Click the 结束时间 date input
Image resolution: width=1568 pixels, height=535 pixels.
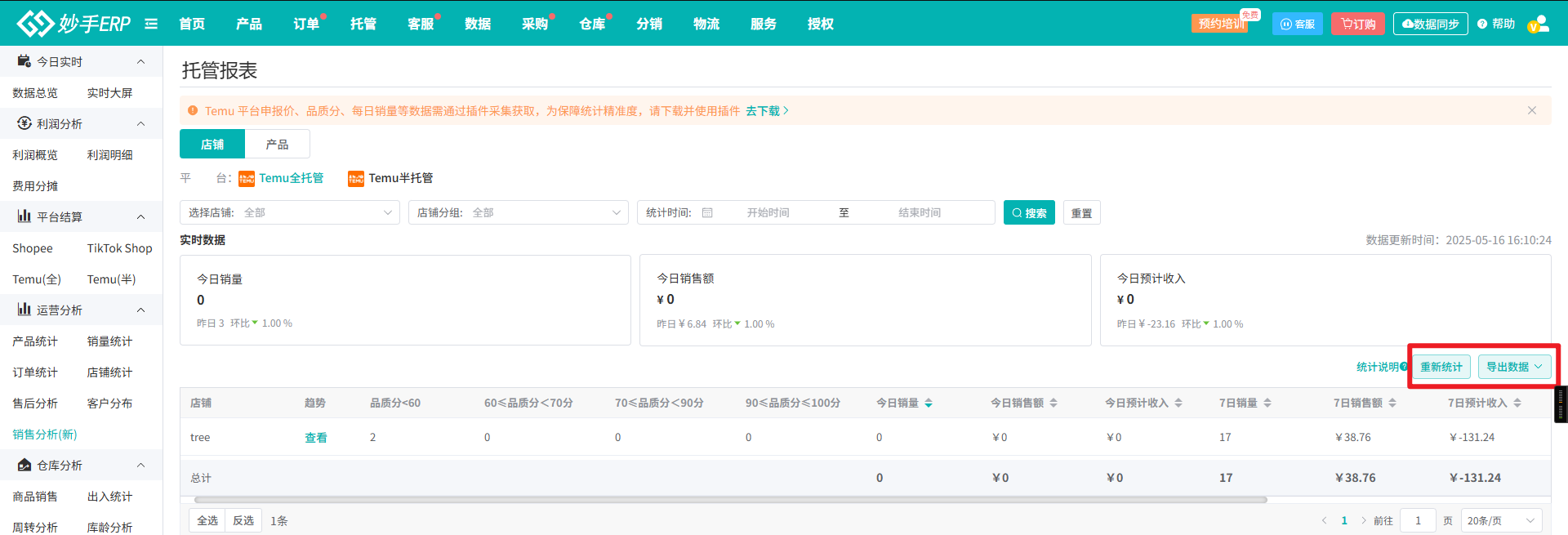(920, 212)
